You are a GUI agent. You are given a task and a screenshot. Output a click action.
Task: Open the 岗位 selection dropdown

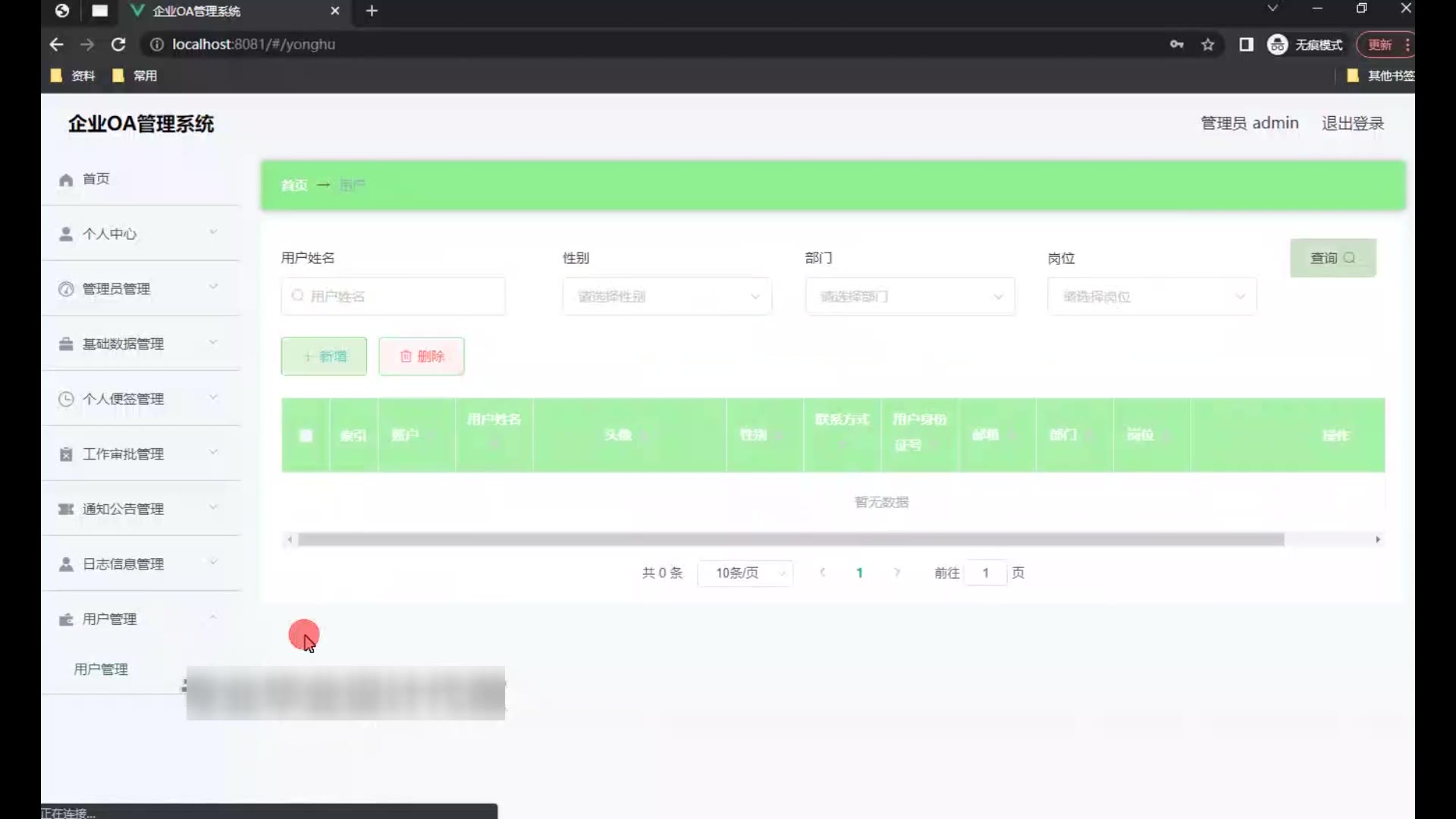1151,297
